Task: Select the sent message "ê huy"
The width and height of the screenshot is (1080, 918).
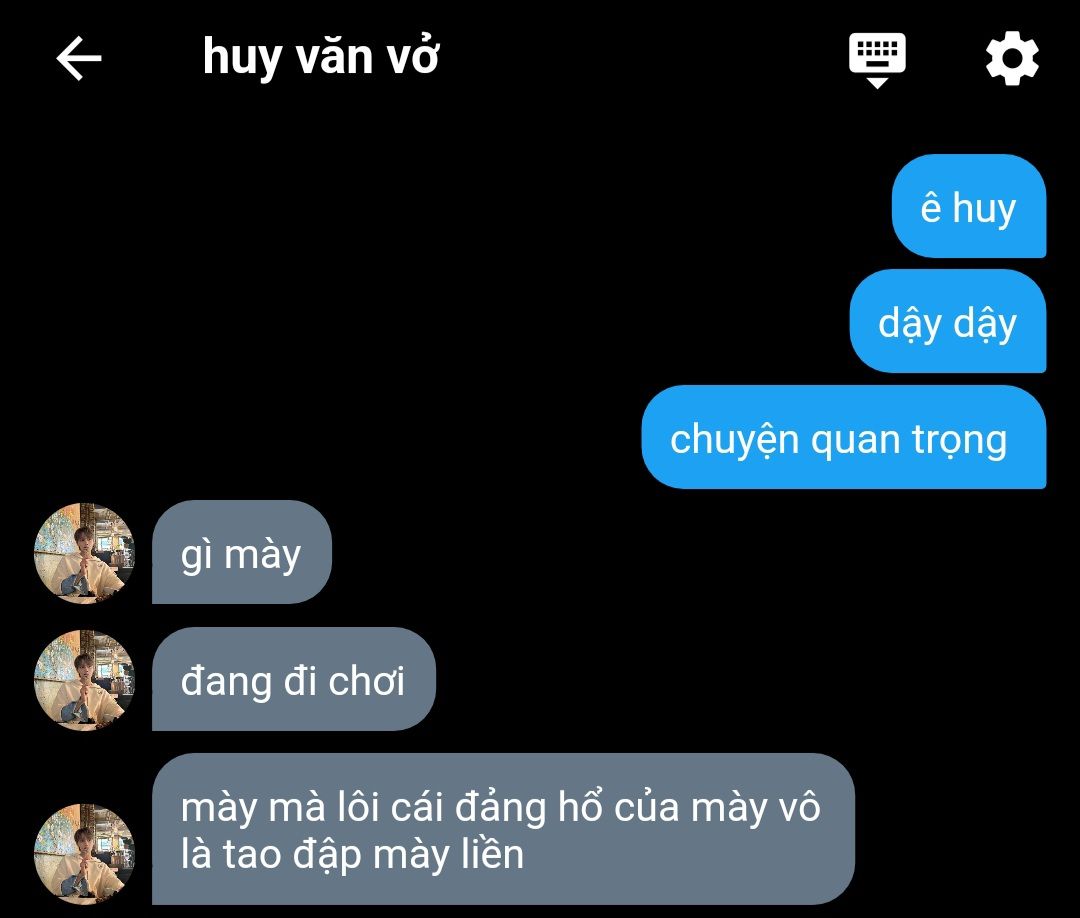Action: 969,206
